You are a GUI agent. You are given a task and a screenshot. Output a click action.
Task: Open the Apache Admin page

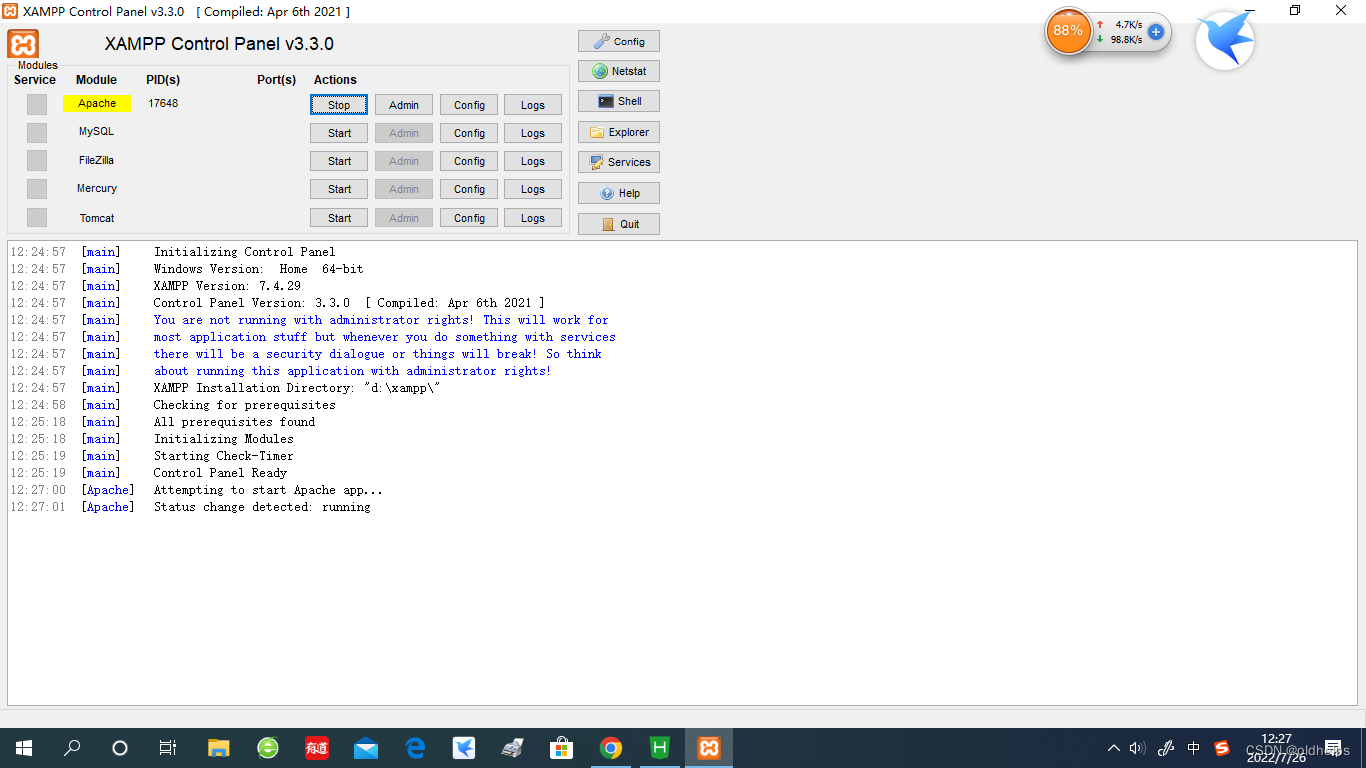[x=403, y=104]
